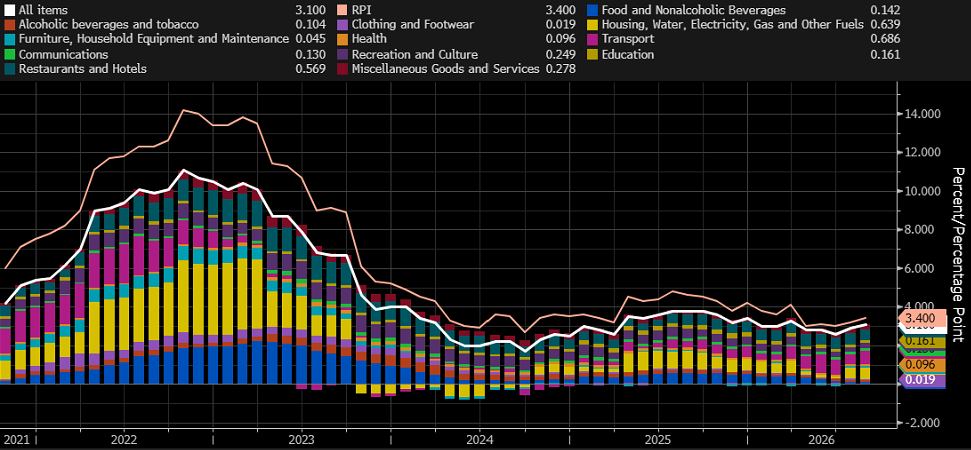Select Miscellaneous Goods and Services label
Viewport: 971px width, 450px height.
point(445,69)
